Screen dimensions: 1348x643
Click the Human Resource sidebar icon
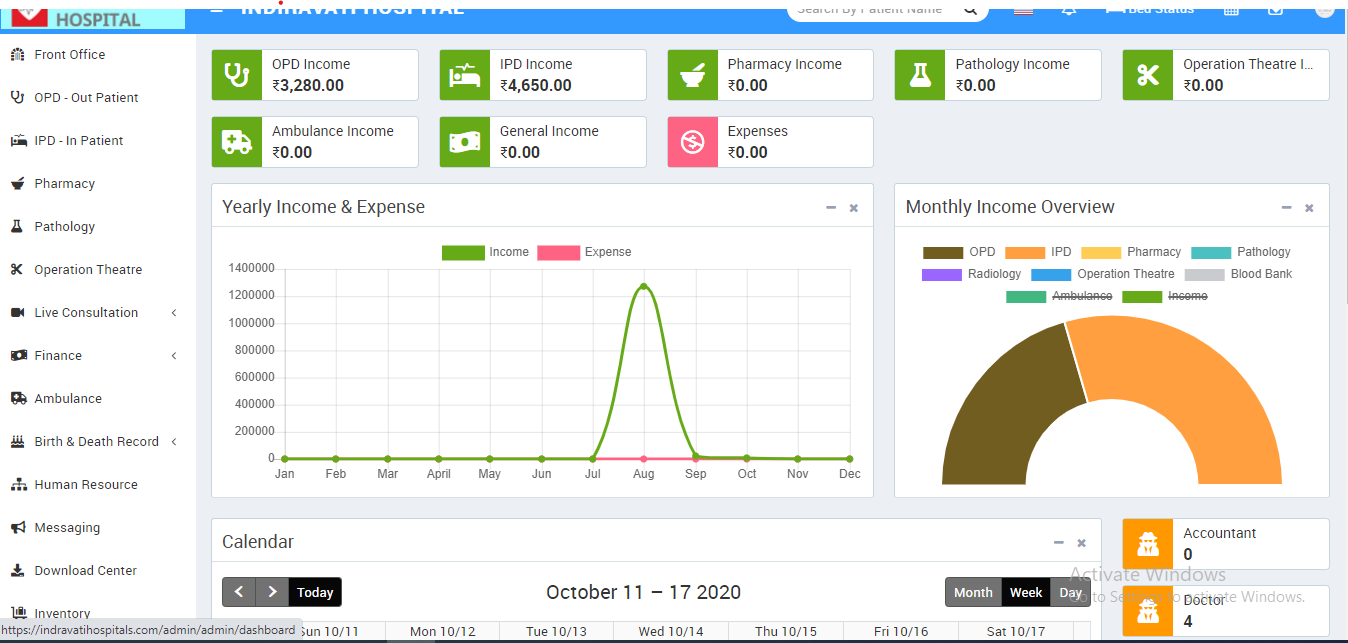[x=18, y=485]
